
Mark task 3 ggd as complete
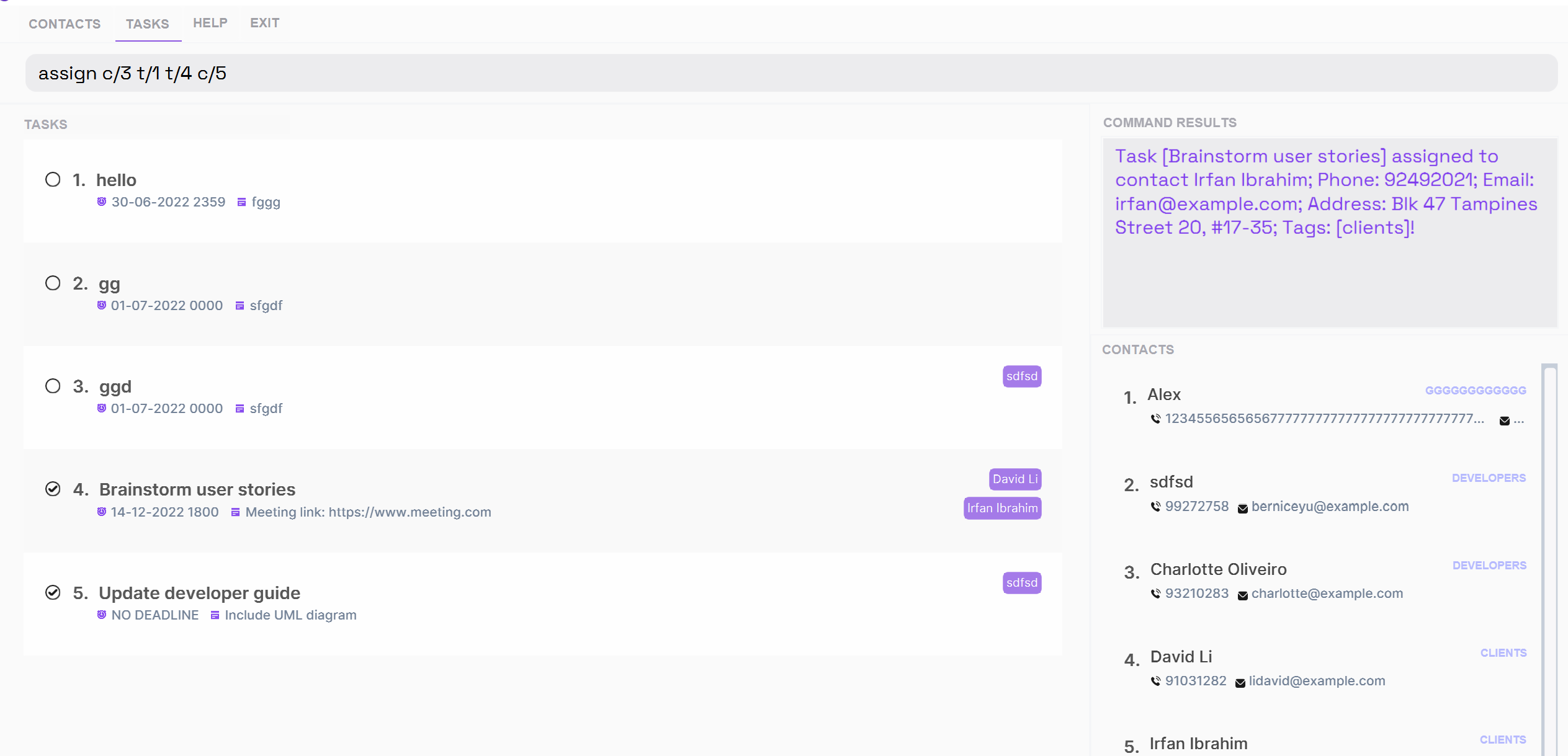tap(53, 386)
